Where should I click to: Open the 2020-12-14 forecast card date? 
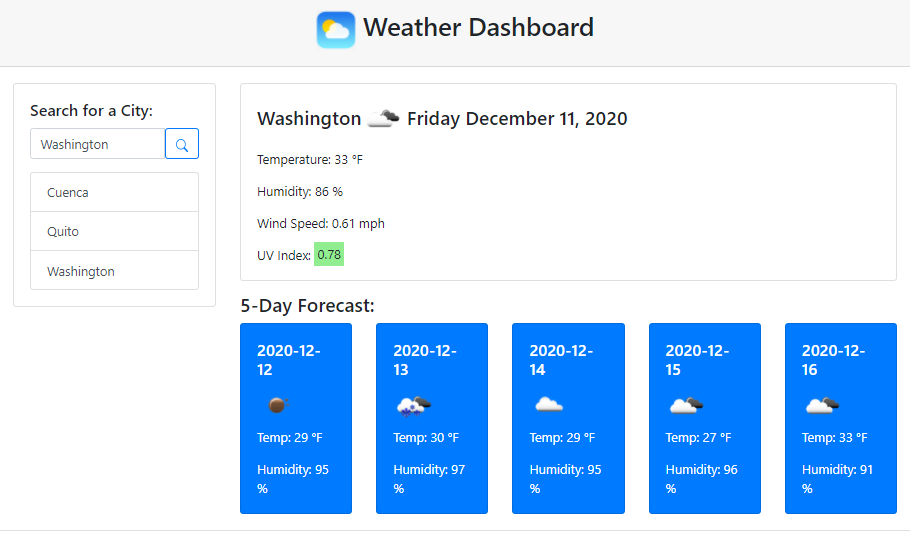click(560, 360)
